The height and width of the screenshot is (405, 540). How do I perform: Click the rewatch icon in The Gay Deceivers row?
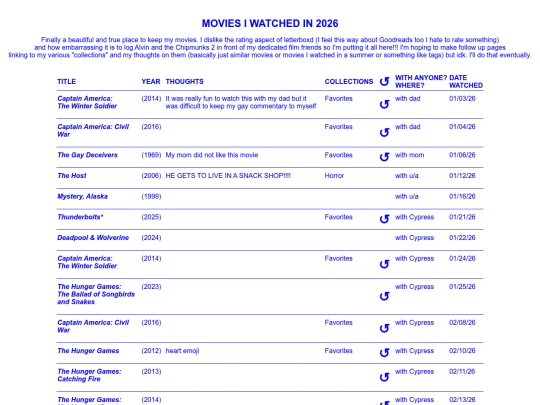384,157
